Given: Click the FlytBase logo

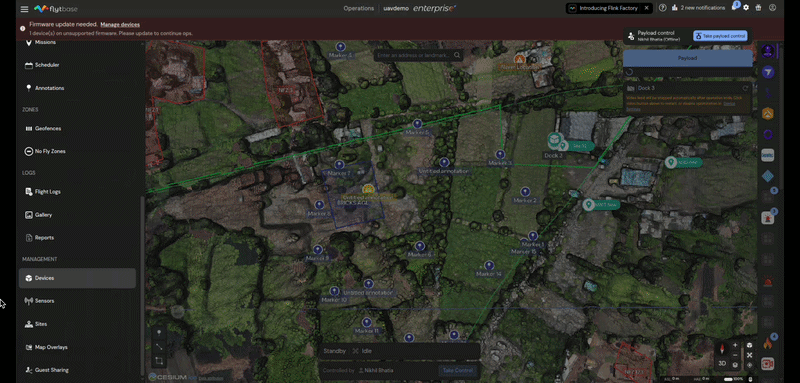Looking at the screenshot, I should [56, 9].
